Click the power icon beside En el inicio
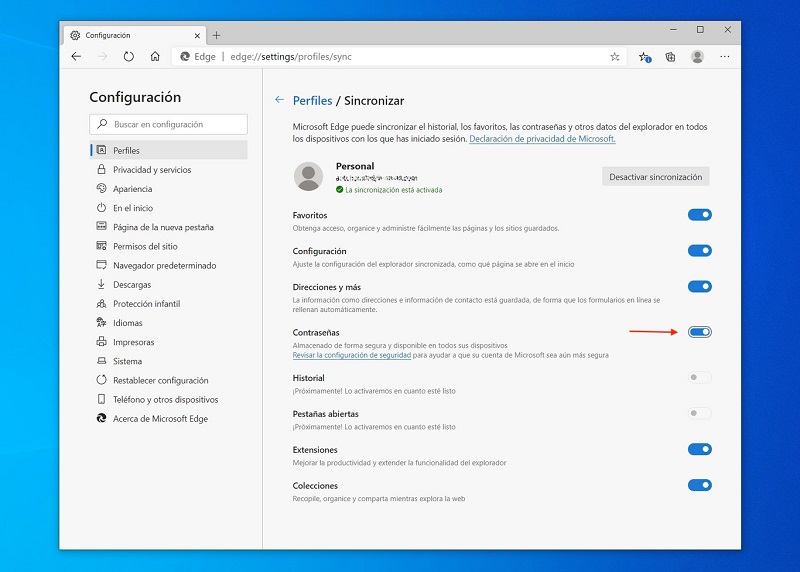This screenshot has height=572, width=800. click(x=102, y=208)
